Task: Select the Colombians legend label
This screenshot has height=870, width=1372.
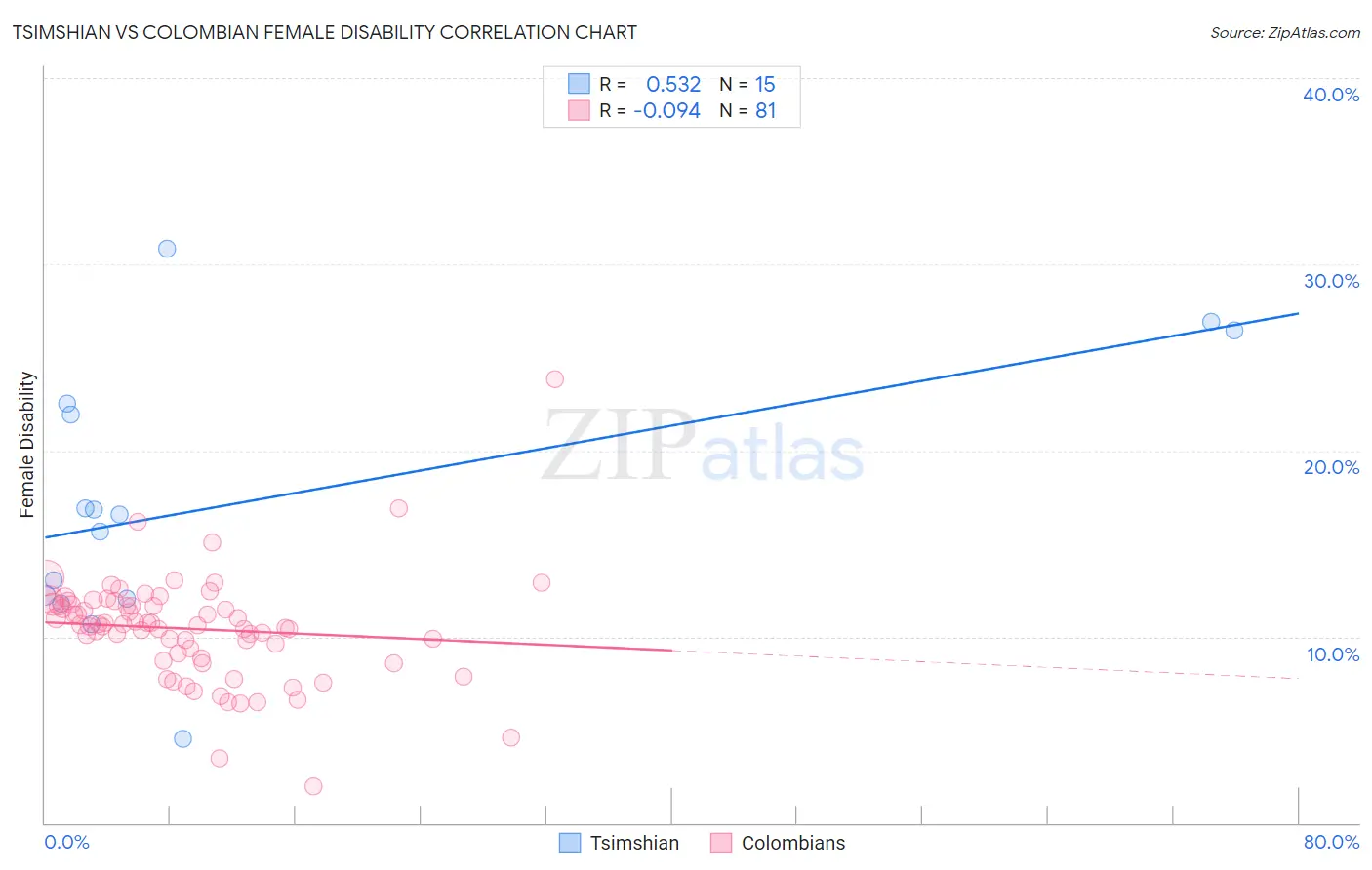Action: (x=793, y=843)
